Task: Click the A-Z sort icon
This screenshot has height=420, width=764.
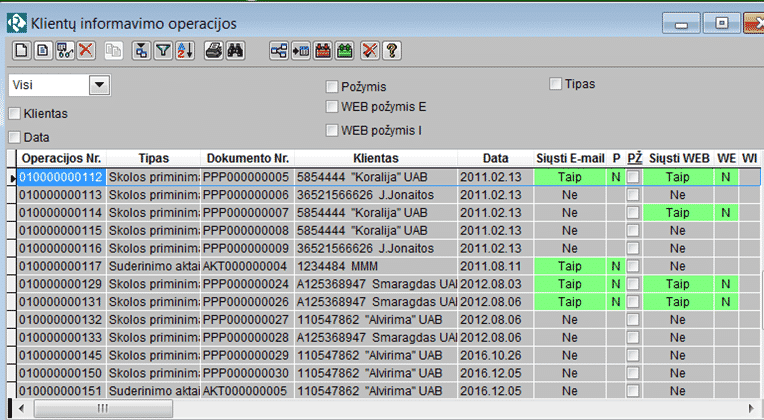Action: (x=184, y=49)
